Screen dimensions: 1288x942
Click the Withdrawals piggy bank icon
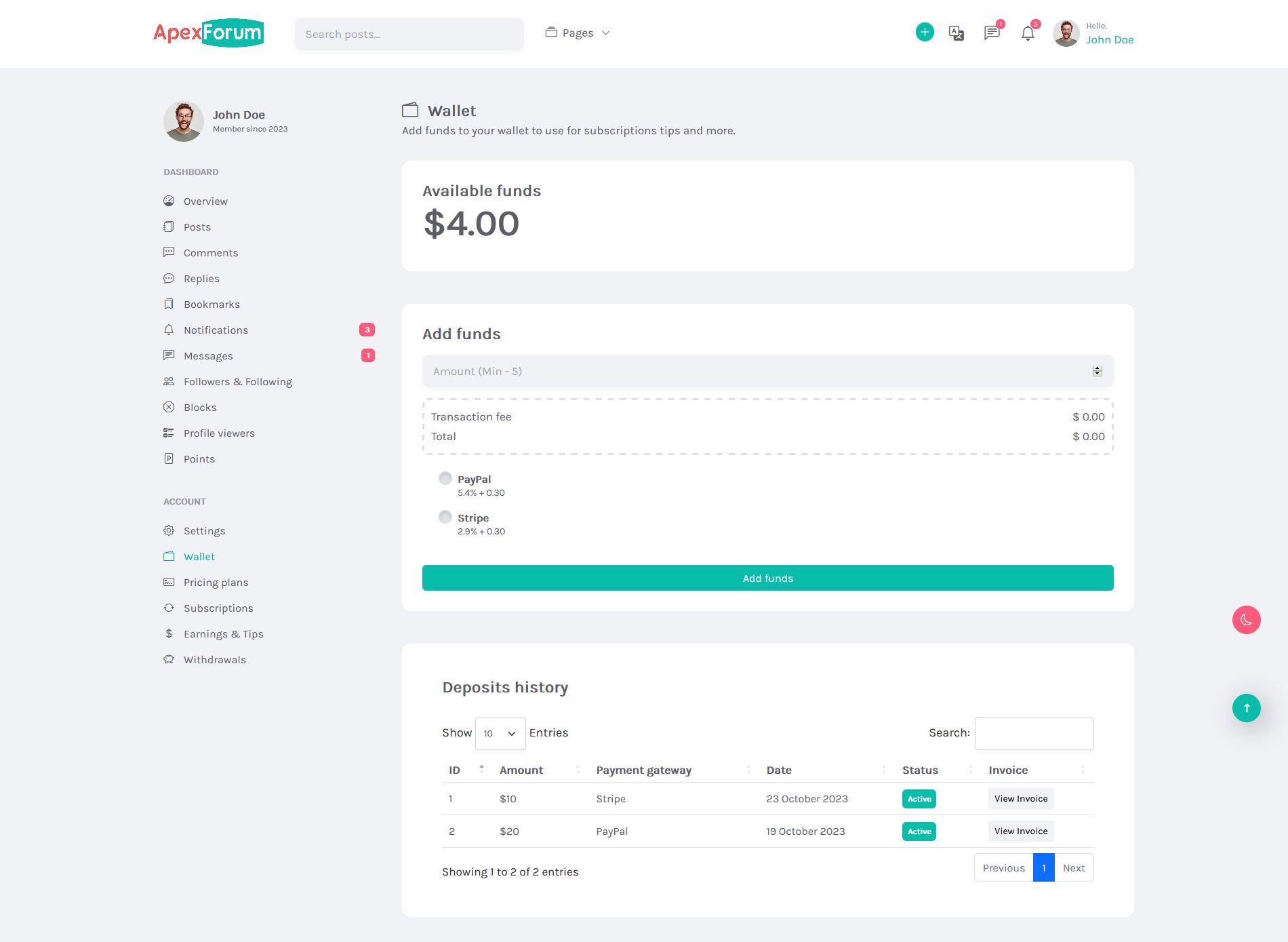(169, 659)
